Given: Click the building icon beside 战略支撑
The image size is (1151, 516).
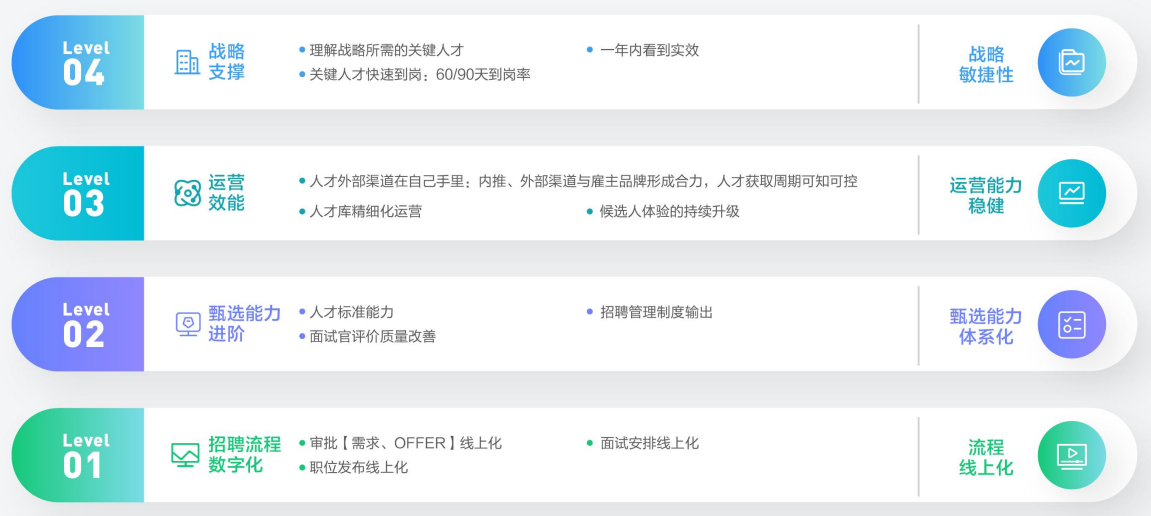Looking at the screenshot, I should tap(187, 62).
